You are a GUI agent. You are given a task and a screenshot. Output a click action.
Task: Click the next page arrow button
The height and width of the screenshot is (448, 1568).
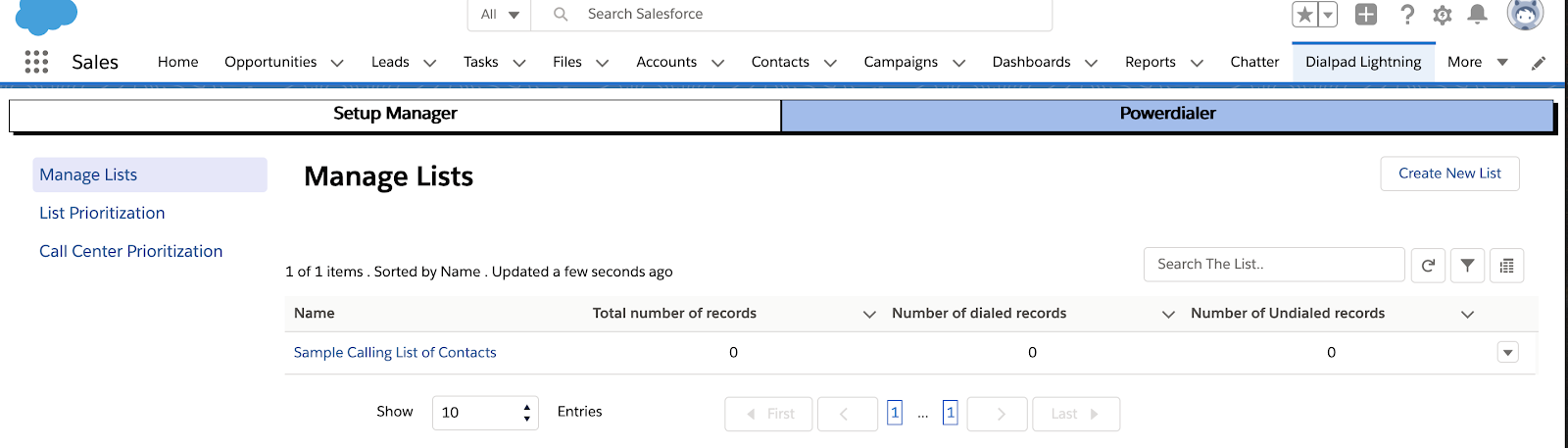coord(997,414)
